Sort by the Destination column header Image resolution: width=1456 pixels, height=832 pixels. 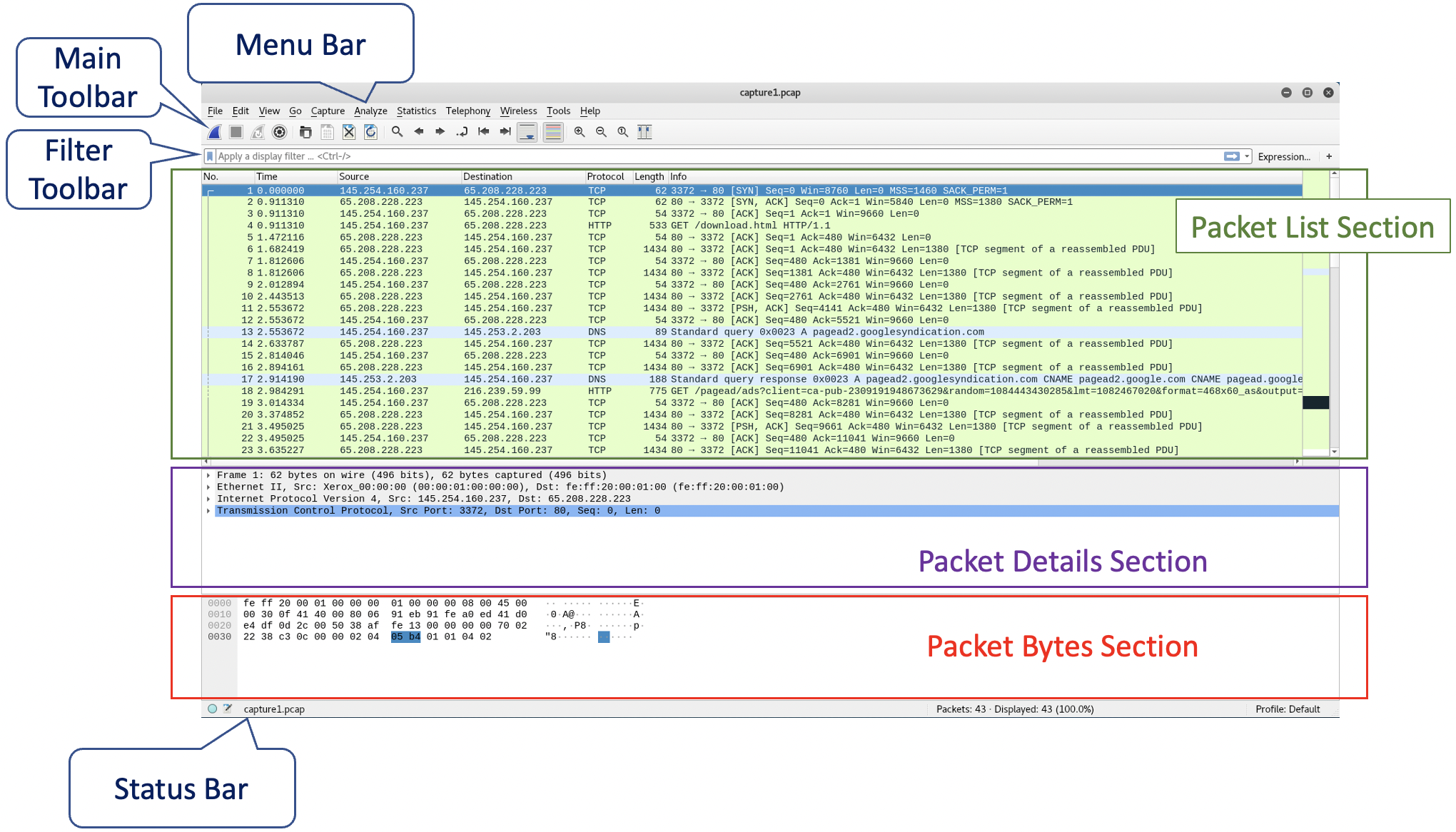[523, 177]
